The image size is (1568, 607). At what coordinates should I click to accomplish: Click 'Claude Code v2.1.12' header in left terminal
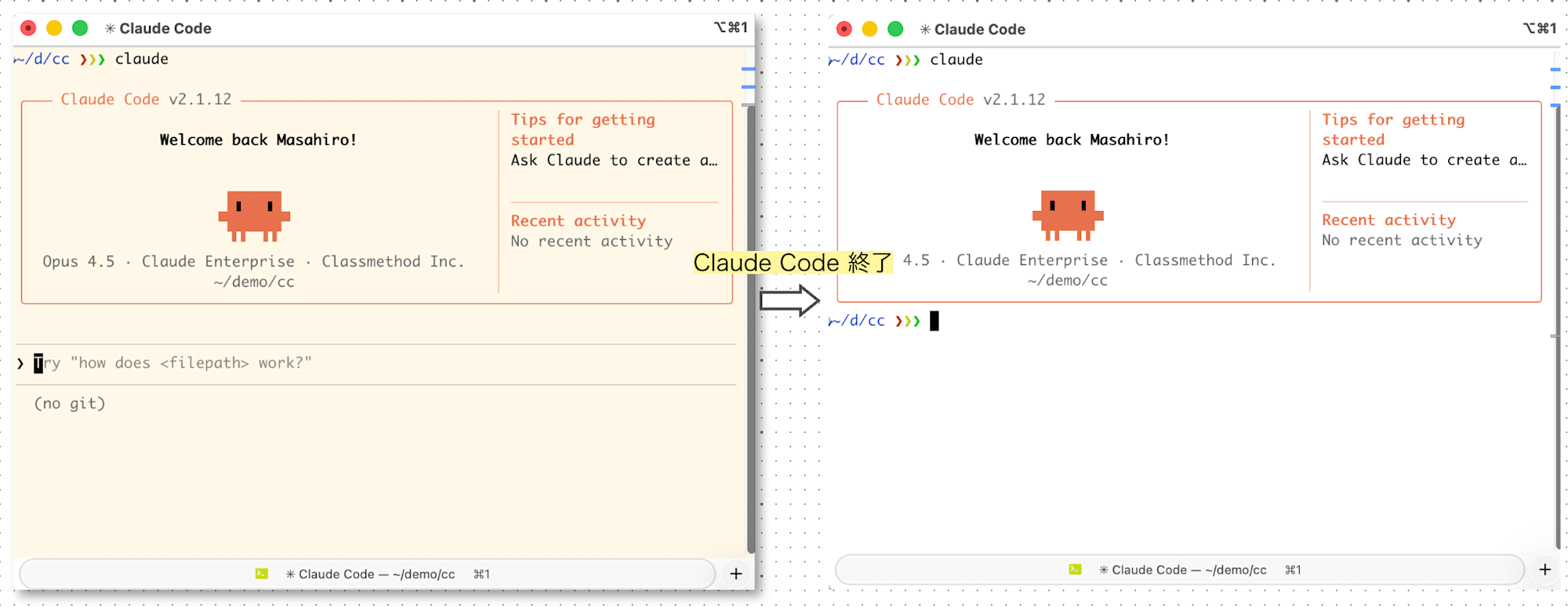146,100
